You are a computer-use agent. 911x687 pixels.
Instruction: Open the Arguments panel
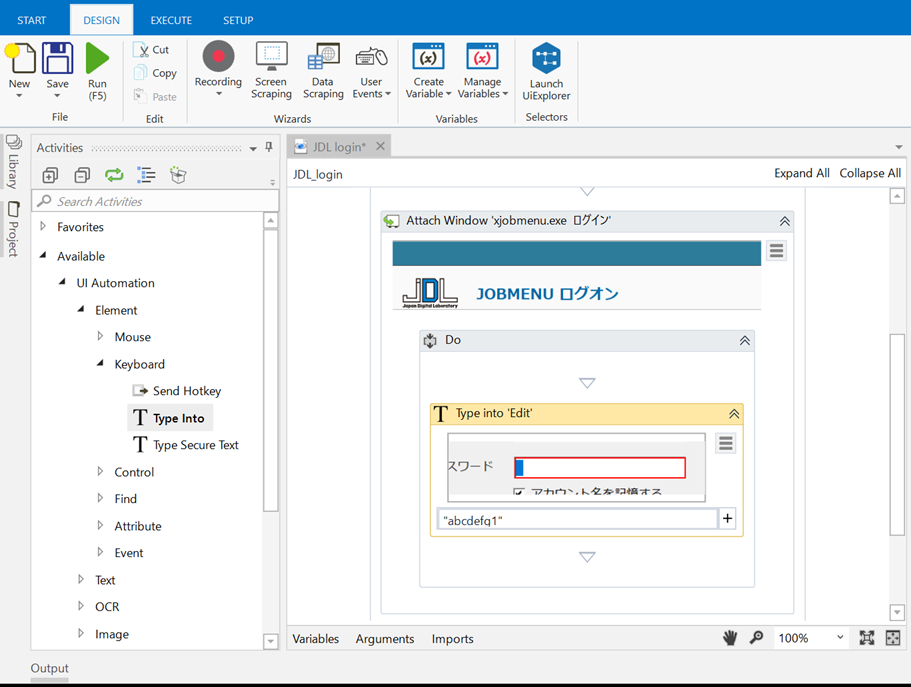tap(385, 639)
